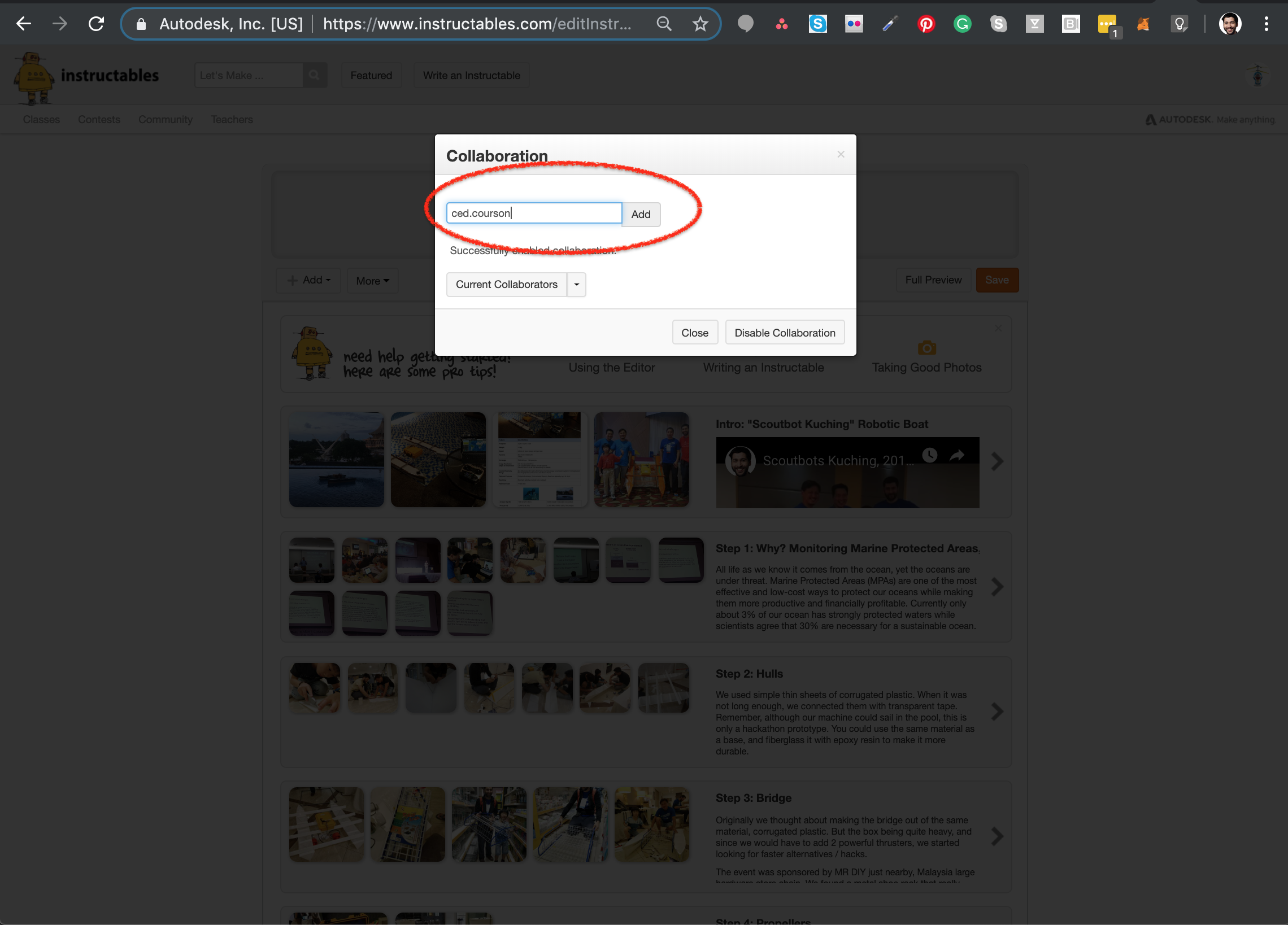This screenshot has width=1288, height=925.
Task: Click the Step 3: Bridge title
Action: click(754, 798)
